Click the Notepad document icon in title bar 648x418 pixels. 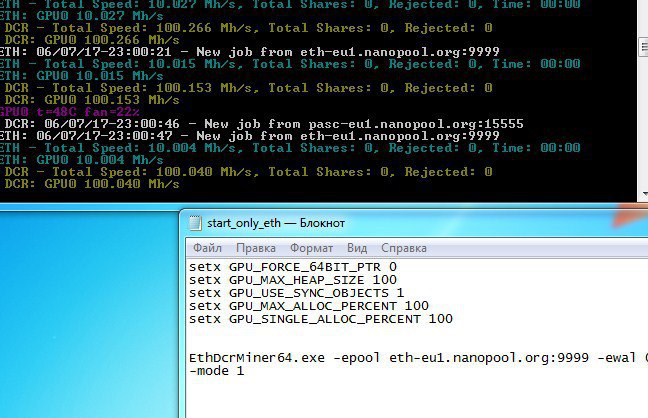tap(195, 223)
